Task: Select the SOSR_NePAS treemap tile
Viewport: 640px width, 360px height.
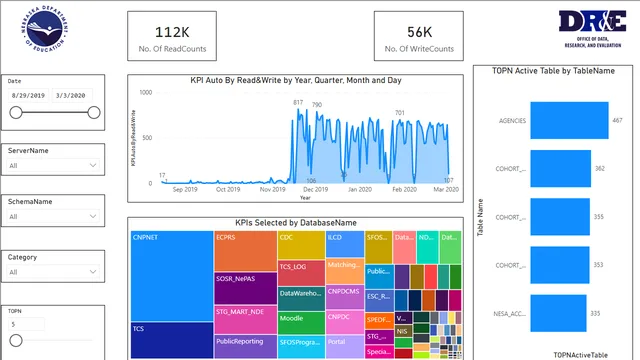Action: point(246,289)
